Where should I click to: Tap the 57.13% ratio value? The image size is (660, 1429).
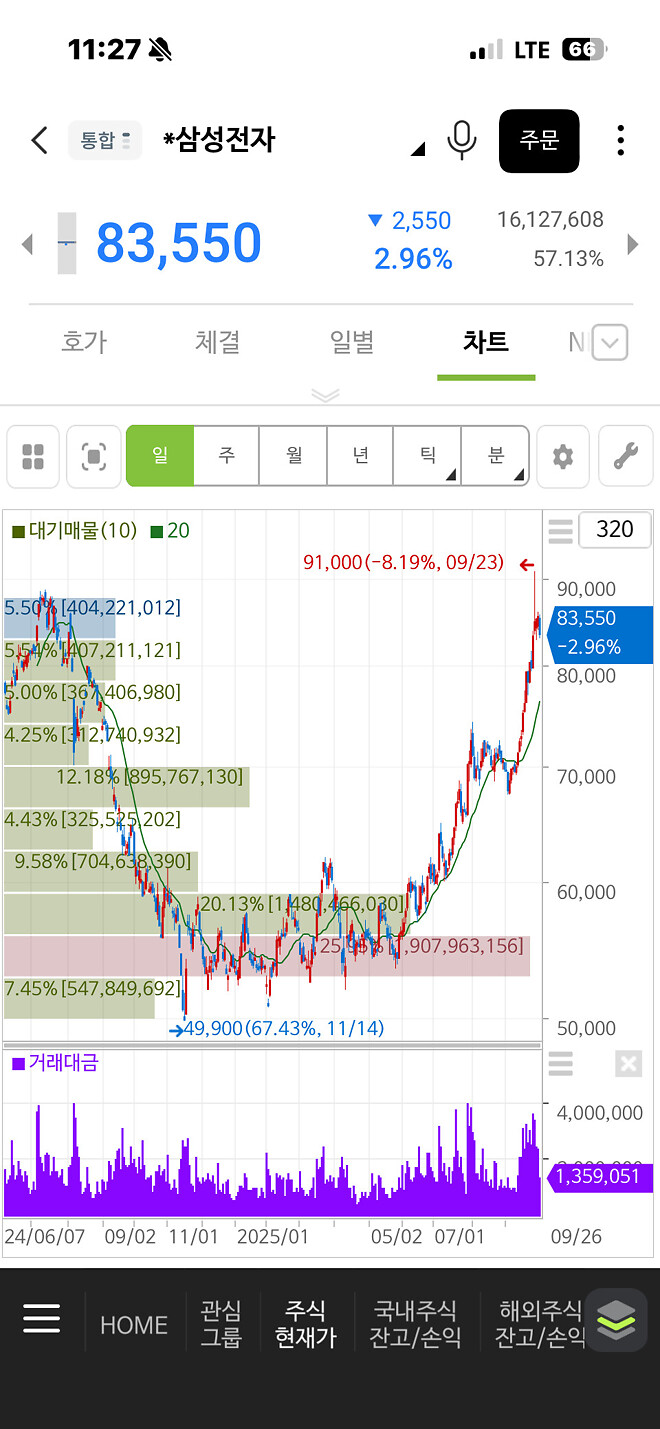(x=568, y=259)
